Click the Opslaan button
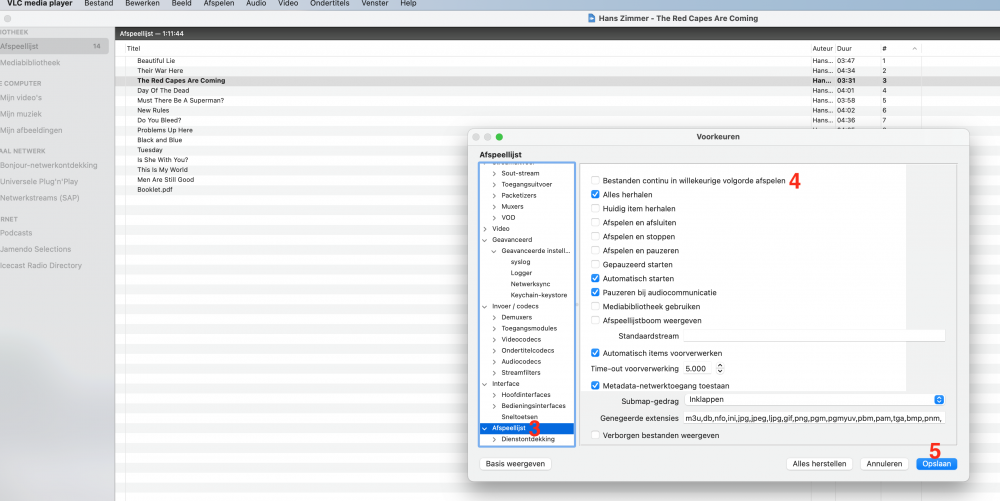Image resolution: width=1000 pixels, height=501 pixels. [936, 464]
